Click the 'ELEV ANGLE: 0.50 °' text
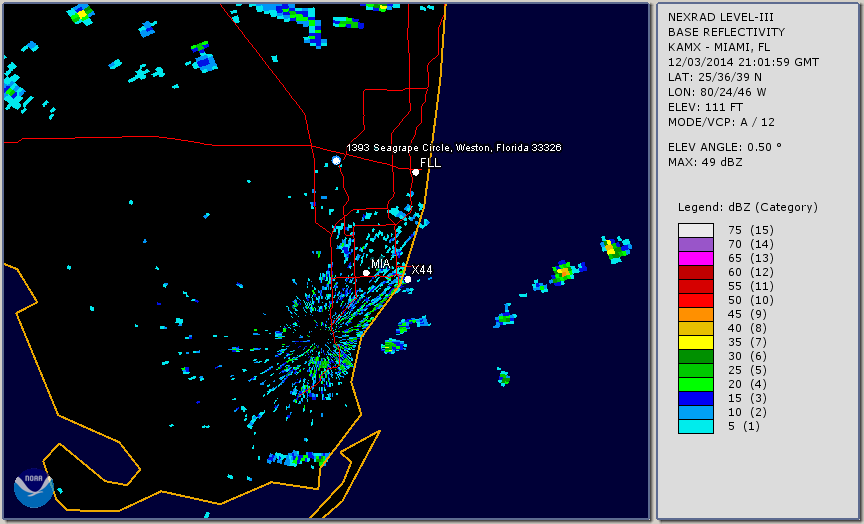Image resolution: width=864 pixels, height=524 pixels. coord(725,147)
